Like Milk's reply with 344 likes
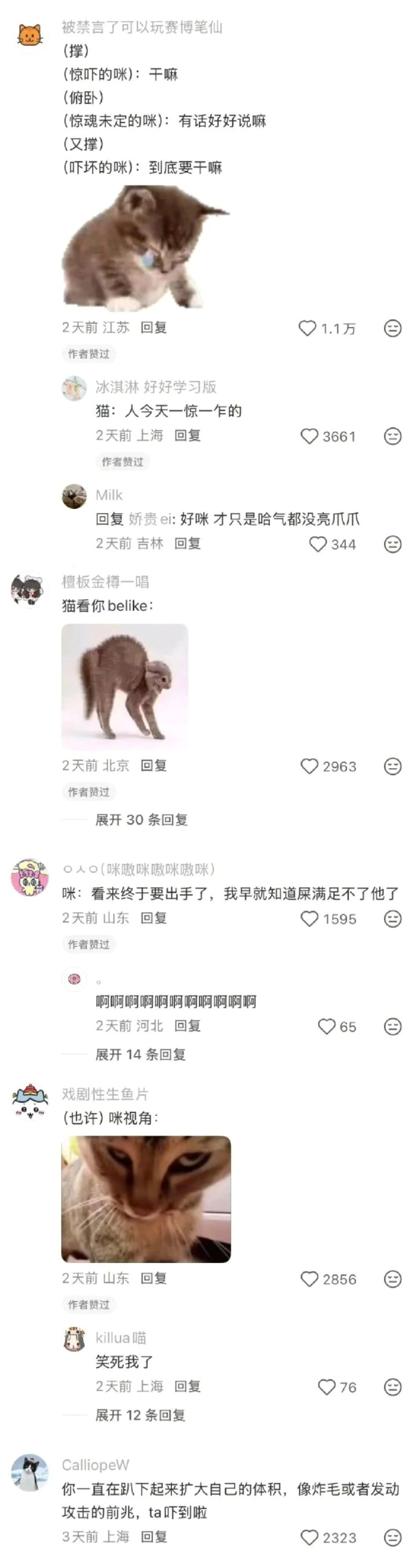Viewport: 417px width, 1568px height. [x=318, y=544]
